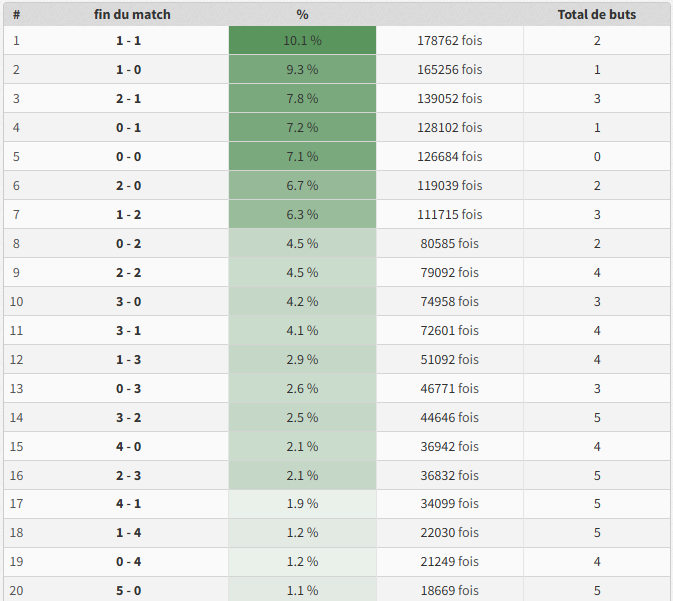Select the 0 - 0 score cell

click(x=128, y=157)
